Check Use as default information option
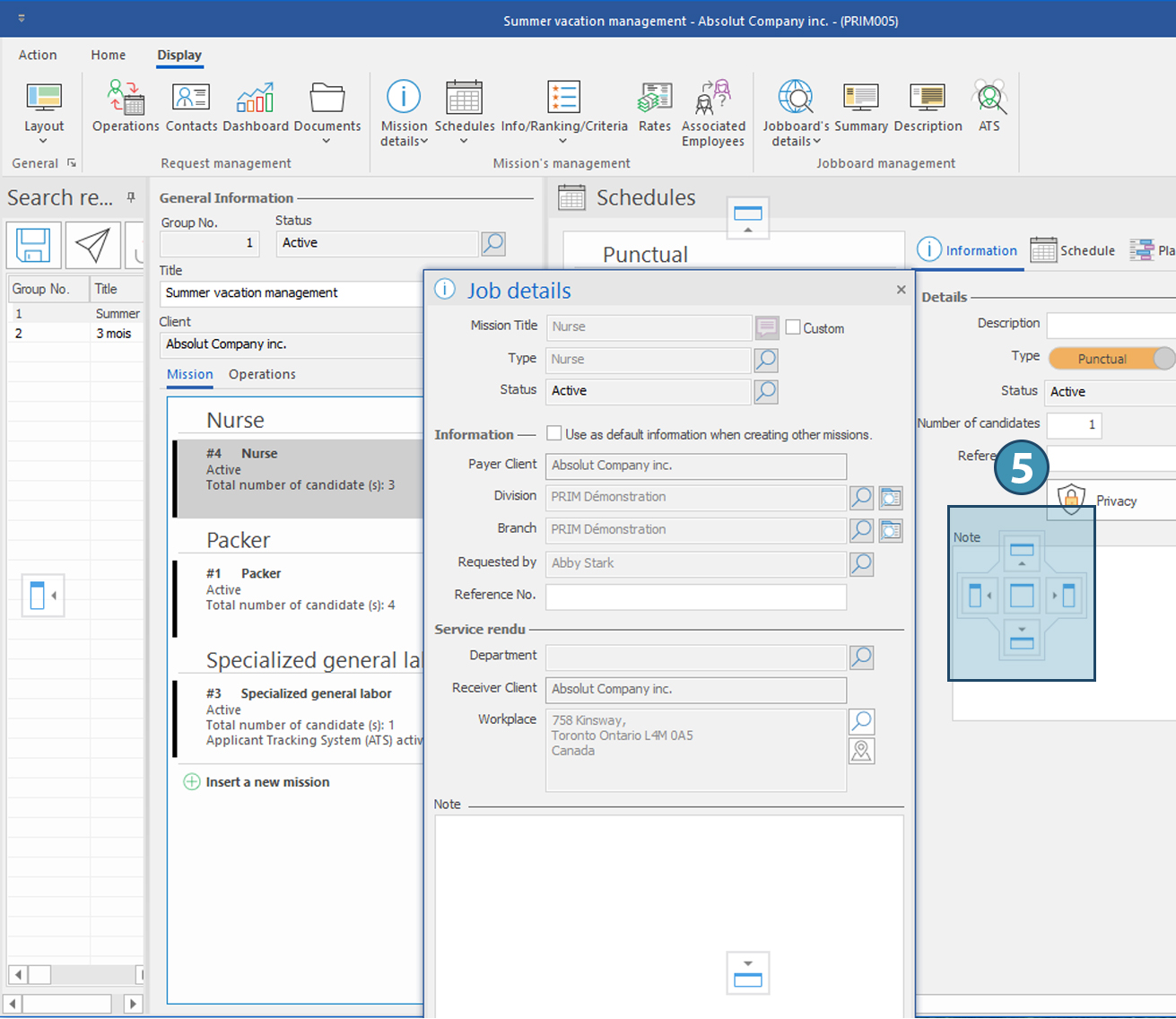The image size is (1176, 1019). 554,433
